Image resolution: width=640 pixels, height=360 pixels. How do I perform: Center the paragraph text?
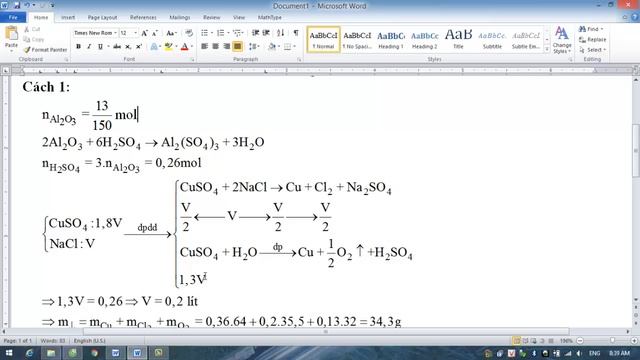click(216, 47)
